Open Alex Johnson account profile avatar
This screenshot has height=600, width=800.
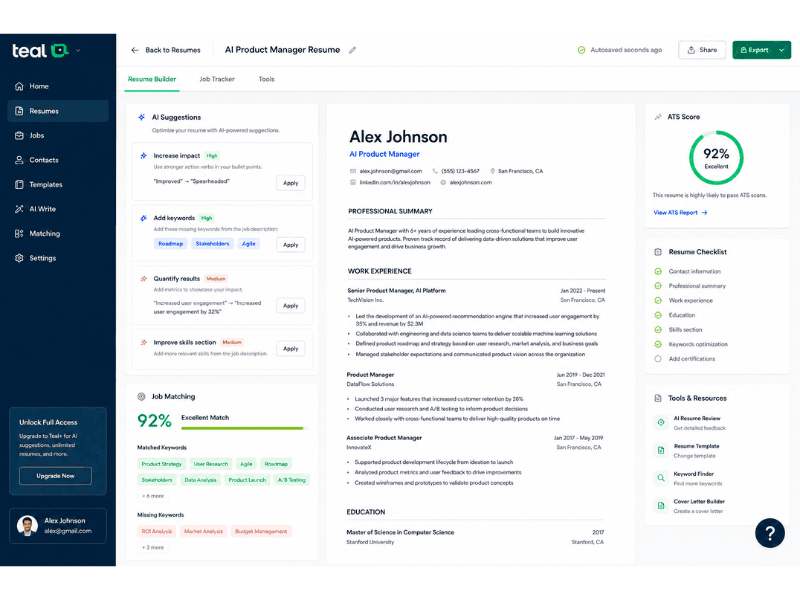point(27,526)
